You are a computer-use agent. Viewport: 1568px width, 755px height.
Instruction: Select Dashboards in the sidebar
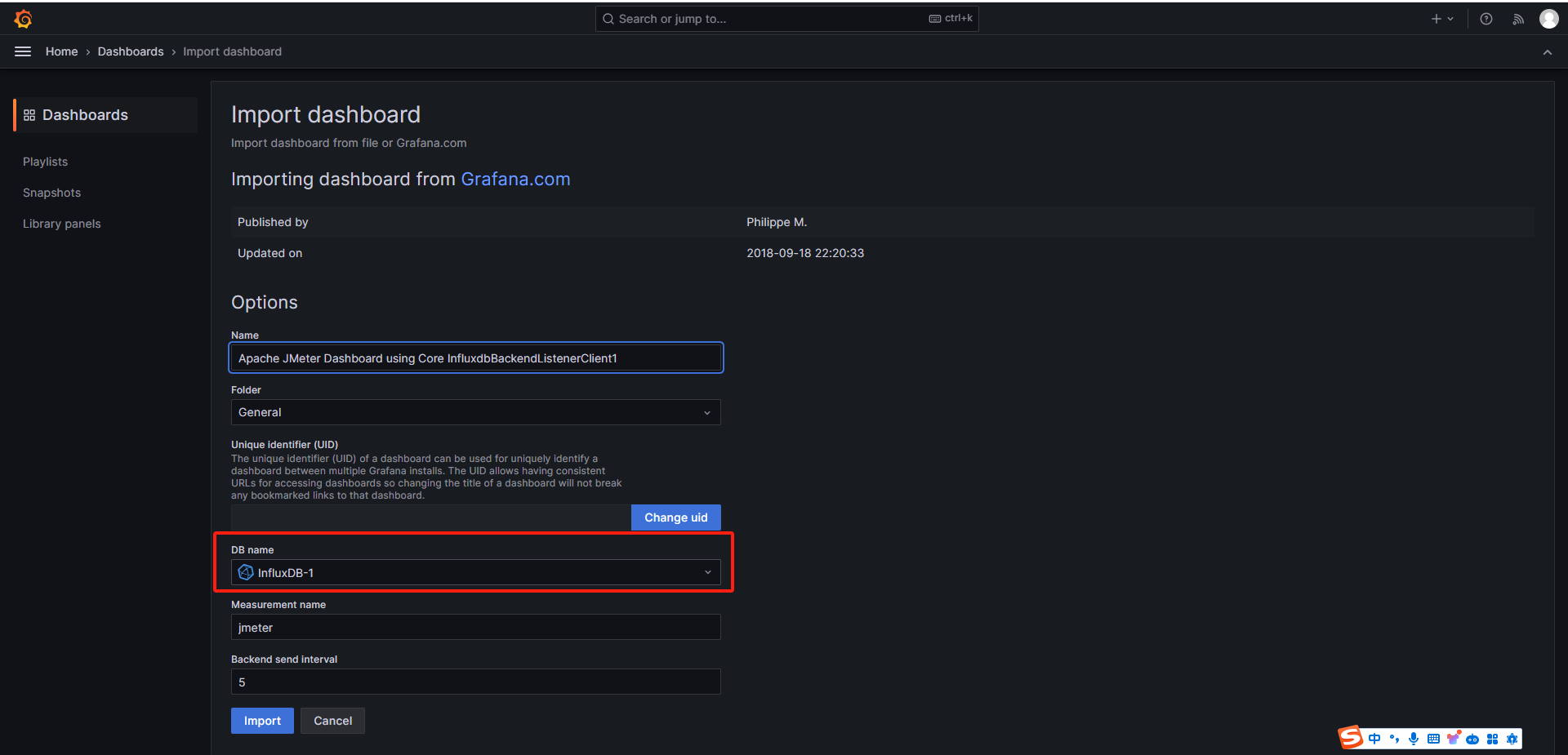[105, 115]
